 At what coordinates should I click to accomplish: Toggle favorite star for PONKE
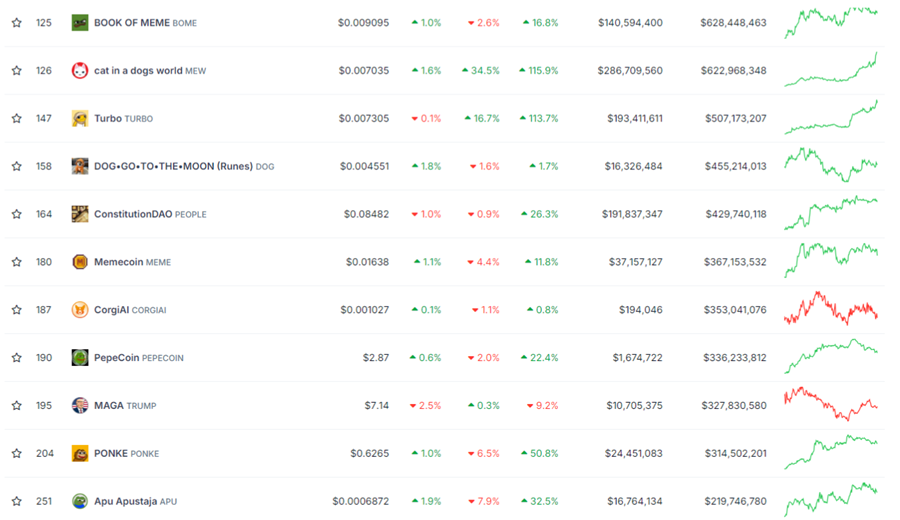tap(17, 454)
